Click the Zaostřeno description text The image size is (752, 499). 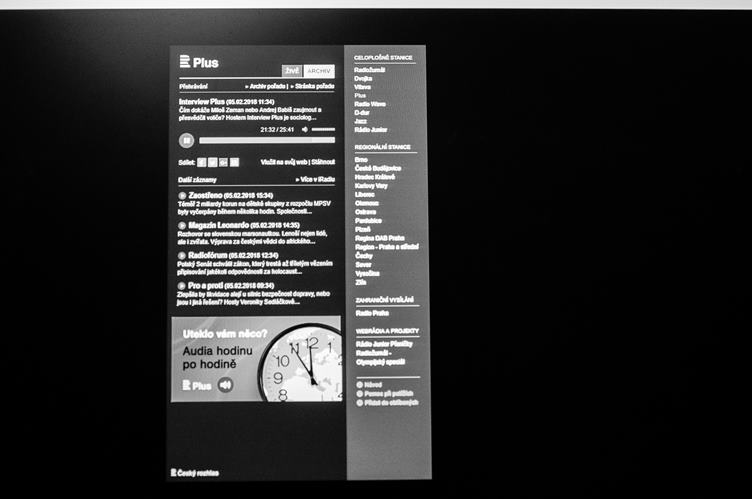click(x=254, y=208)
